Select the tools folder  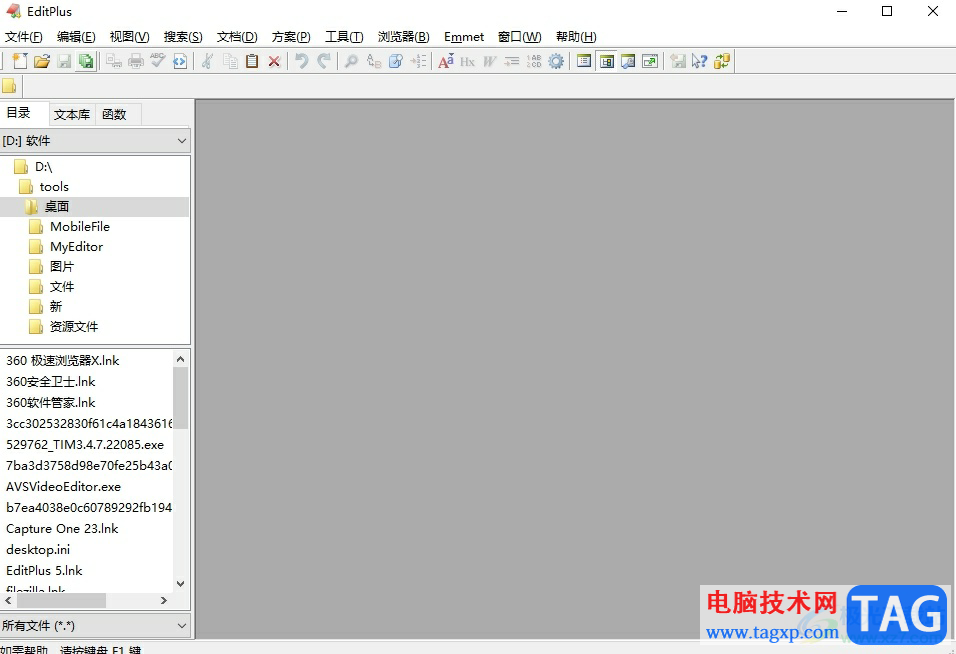54,187
